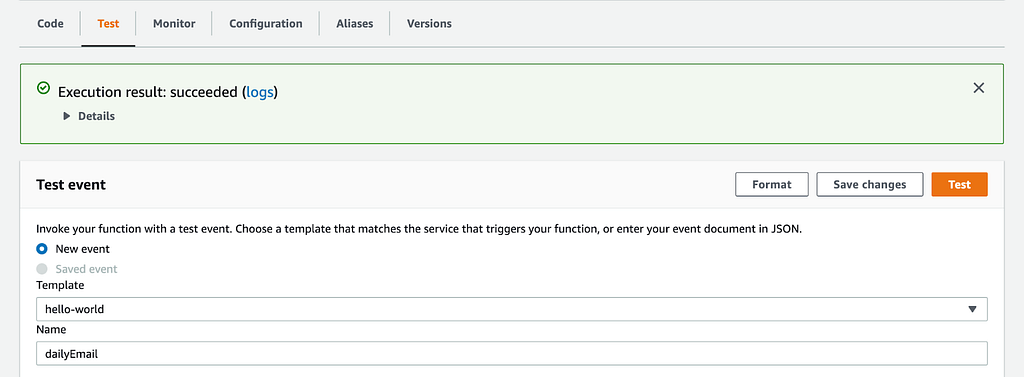Open the Code tab
The image size is (1024, 377).
(50, 24)
